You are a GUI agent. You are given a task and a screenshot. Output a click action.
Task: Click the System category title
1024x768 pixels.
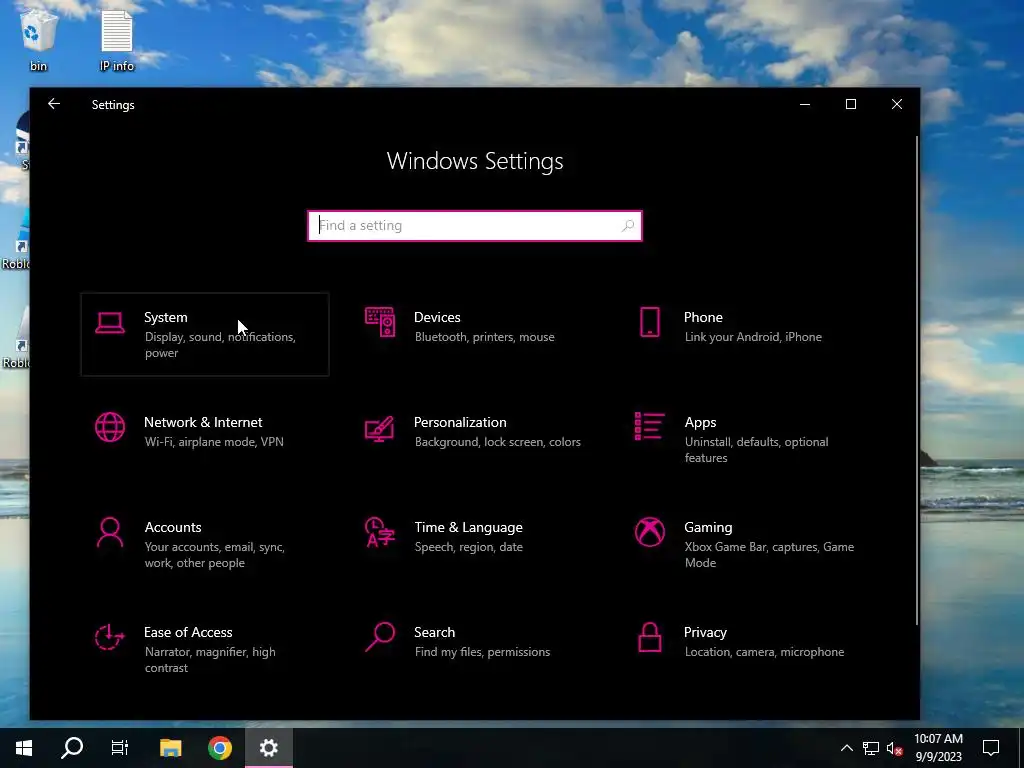click(x=166, y=317)
